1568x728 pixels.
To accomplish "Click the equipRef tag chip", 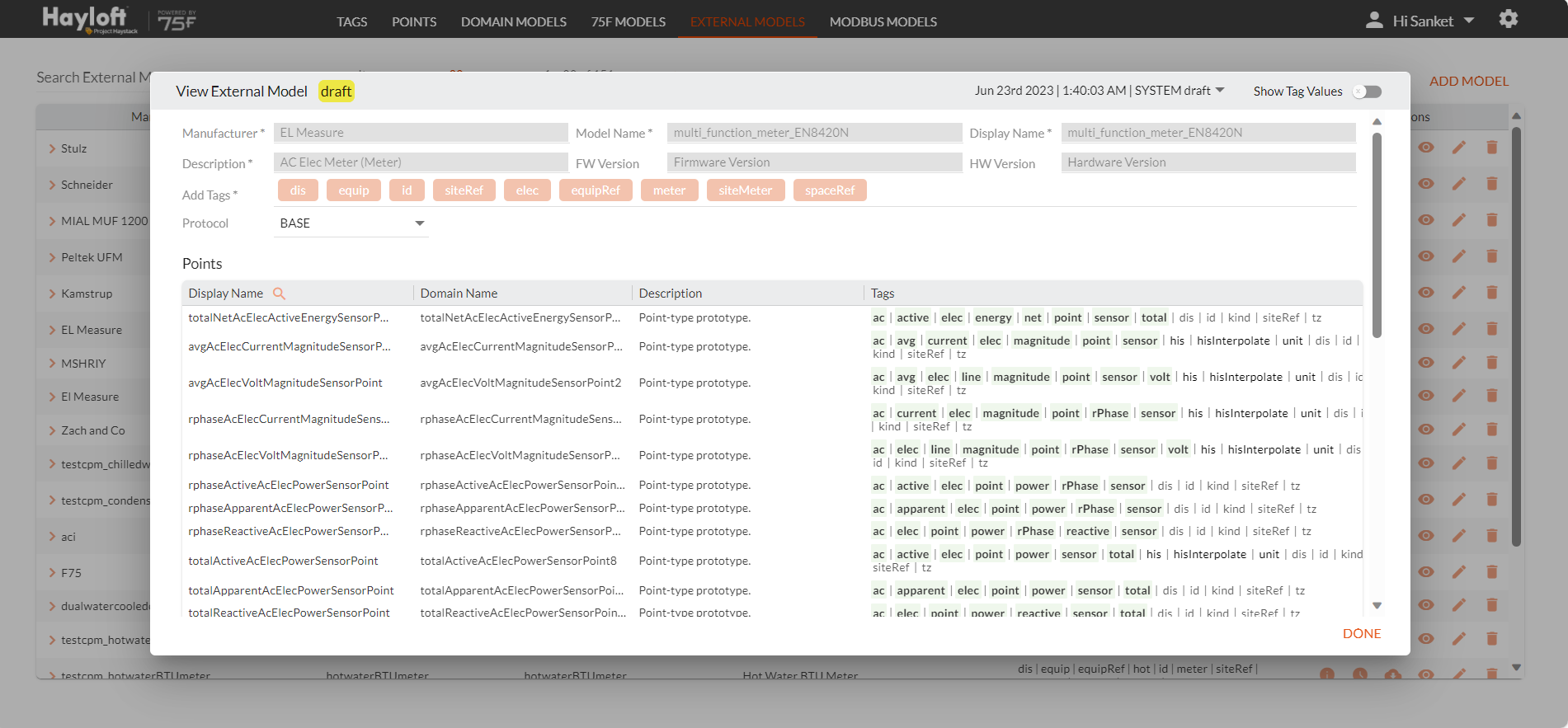I will click(x=596, y=190).
